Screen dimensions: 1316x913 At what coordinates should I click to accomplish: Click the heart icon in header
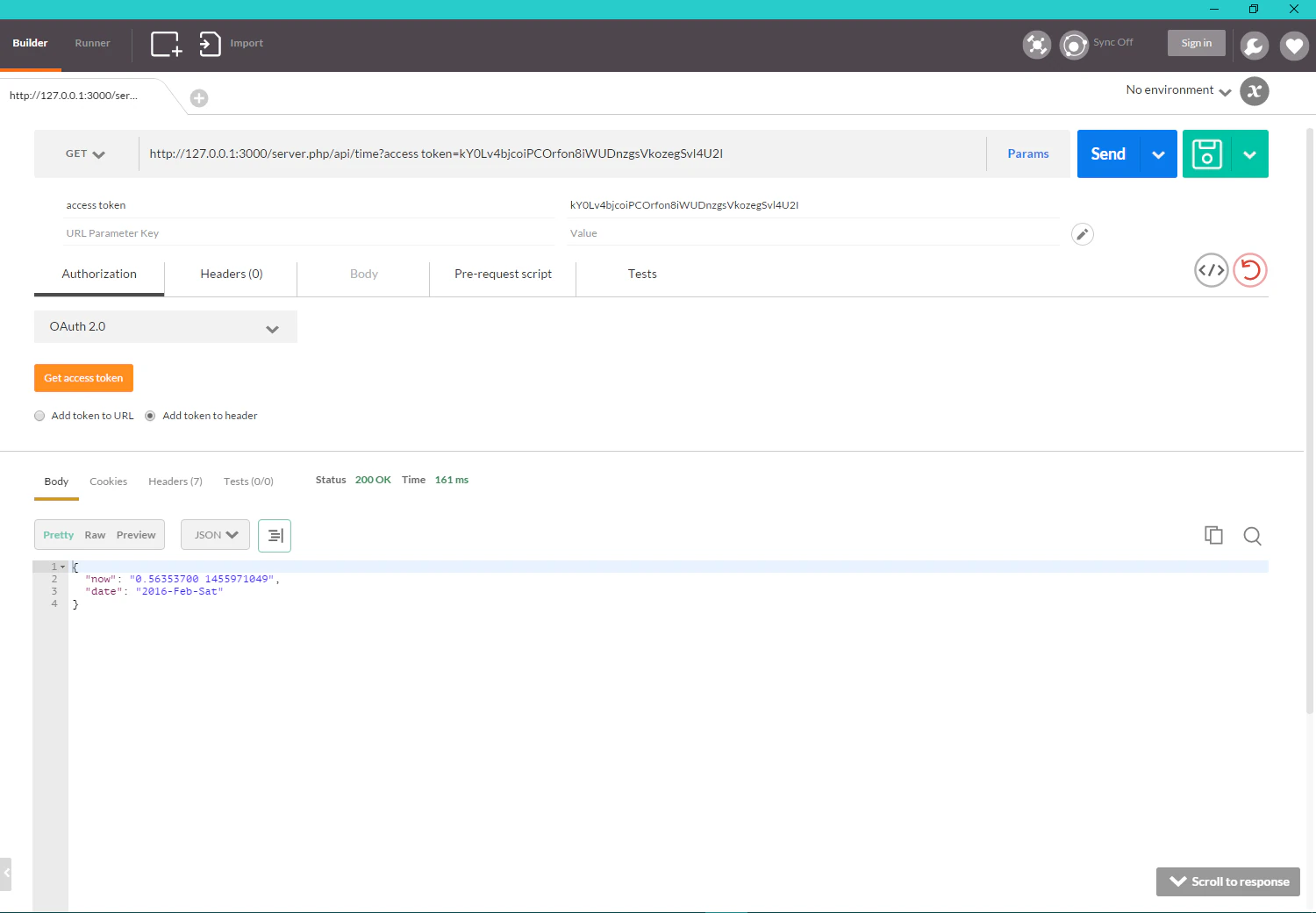click(x=1294, y=46)
